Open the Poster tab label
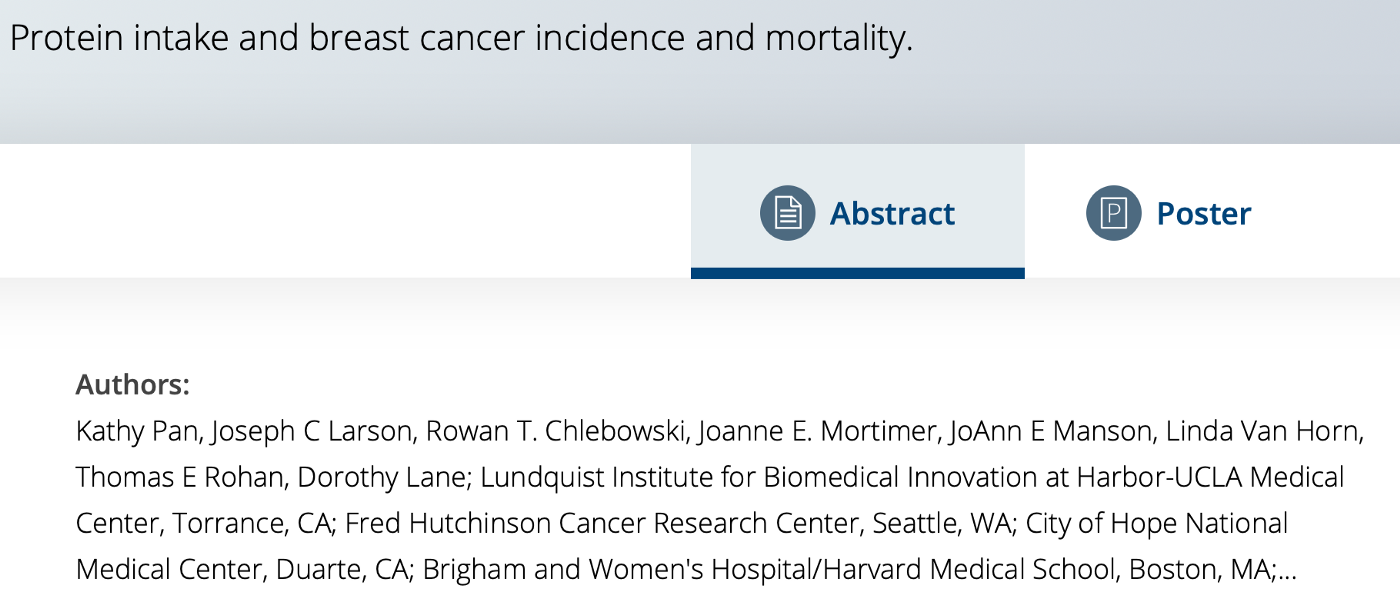1400x598 pixels. 1203,213
